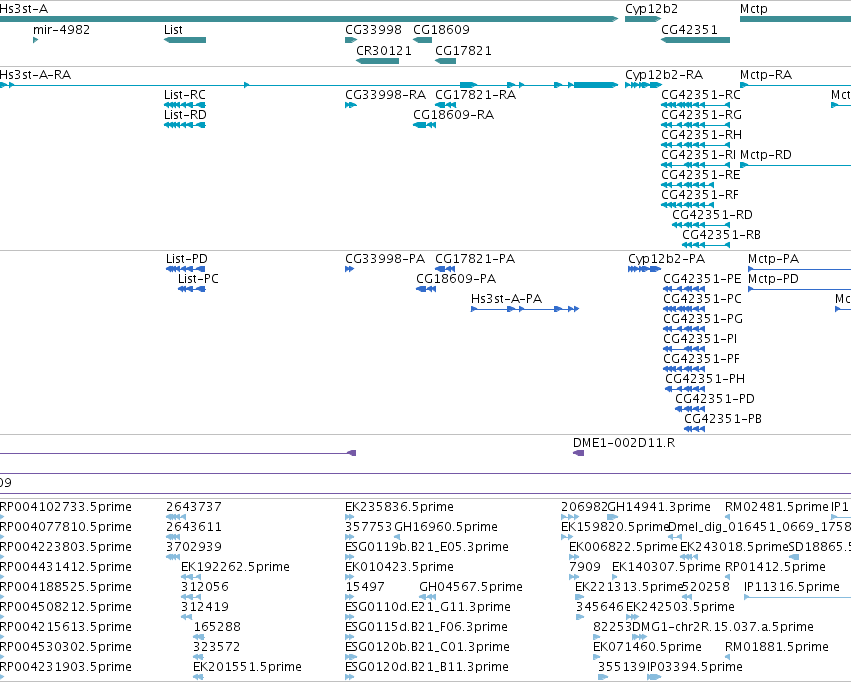
Task: Open the CG42351-RH transcript label
Action: coord(701,135)
